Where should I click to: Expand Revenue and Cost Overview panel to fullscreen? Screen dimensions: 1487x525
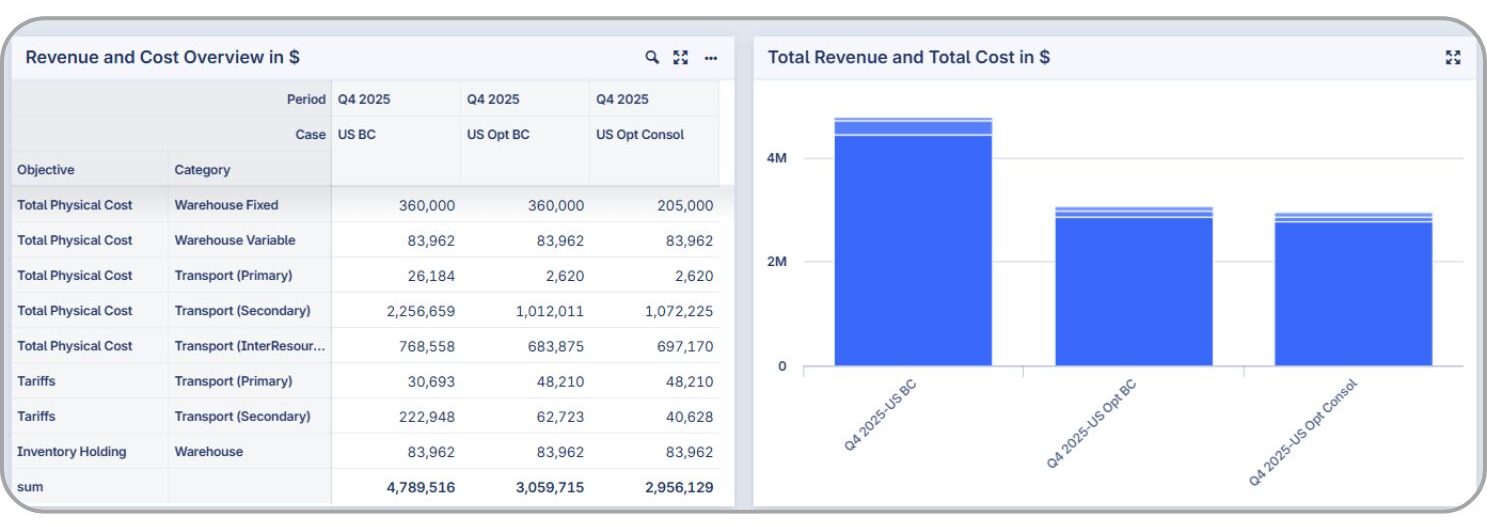(x=681, y=58)
